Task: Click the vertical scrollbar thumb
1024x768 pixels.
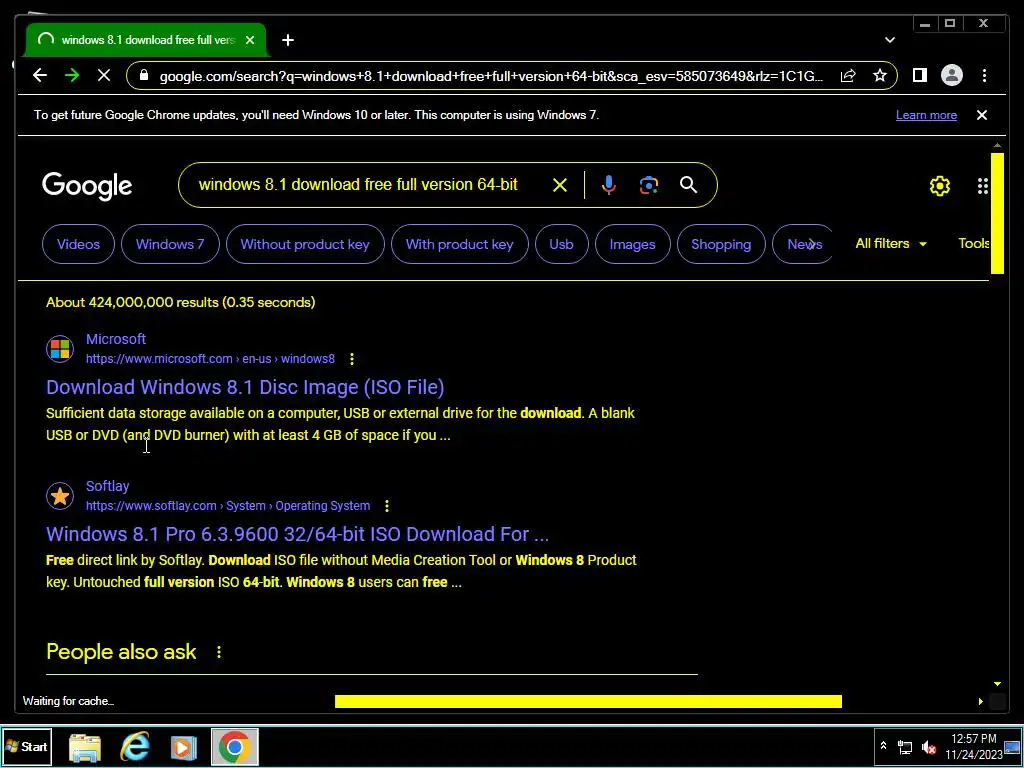Action: pyautogui.click(x=997, y=214)
